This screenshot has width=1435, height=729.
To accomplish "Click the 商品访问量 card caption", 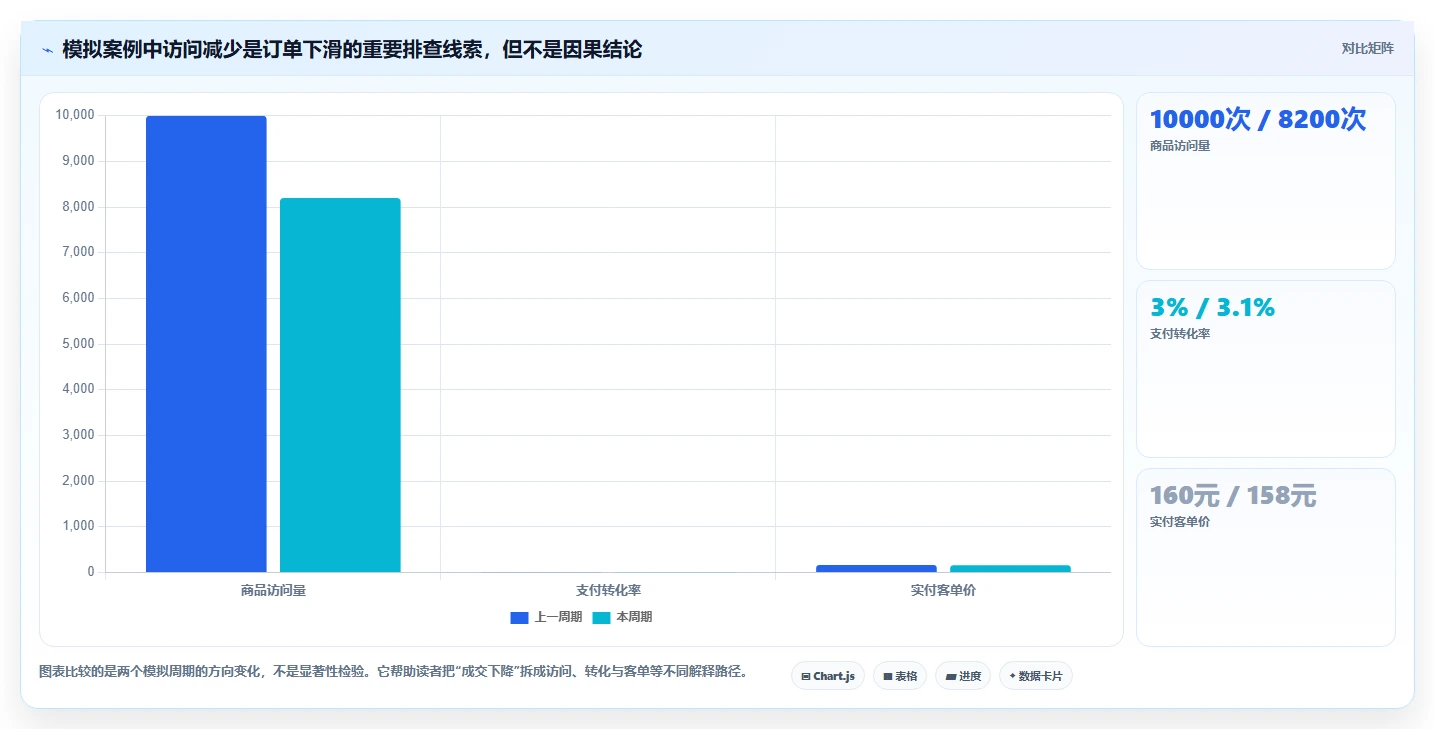I will click(x=1180, y=146).
